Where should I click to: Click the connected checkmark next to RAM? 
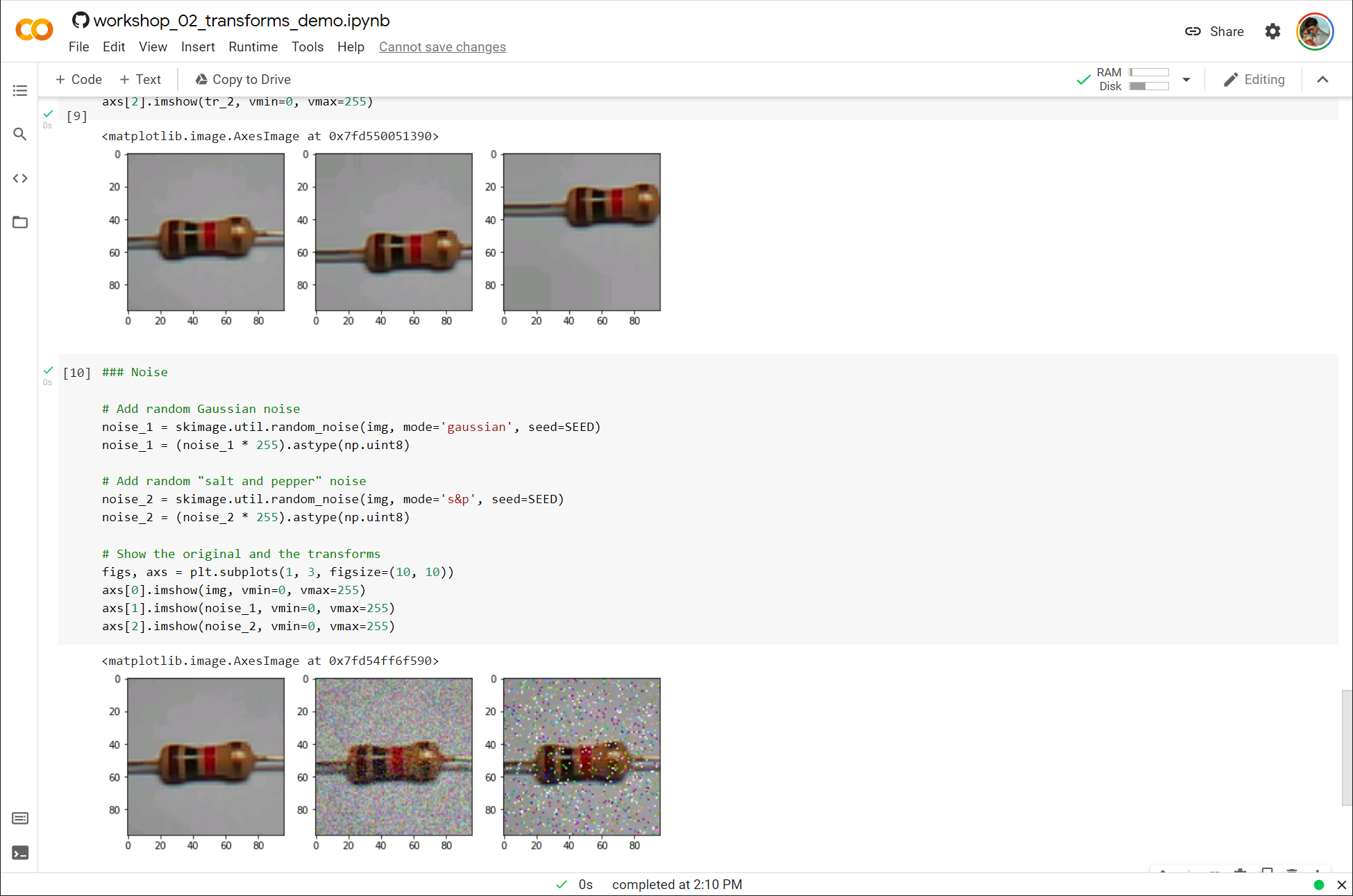pyautogui.click(x=1083, y=80)
